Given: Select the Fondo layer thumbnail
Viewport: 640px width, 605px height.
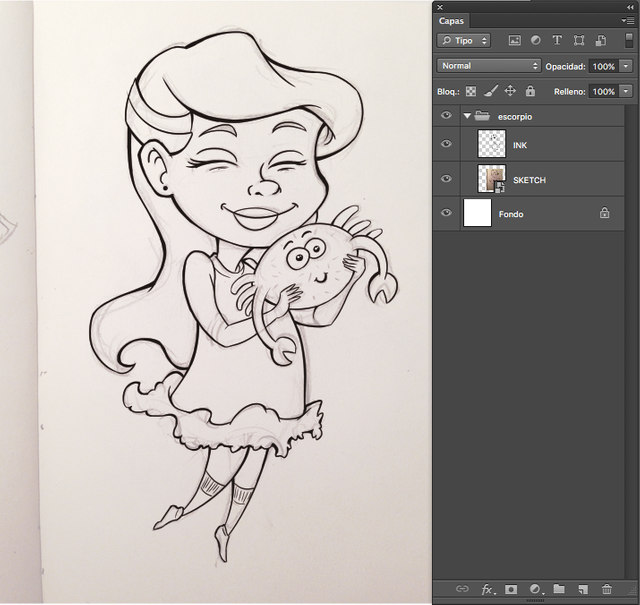Looking at the screenshot, I should (478, 213).
